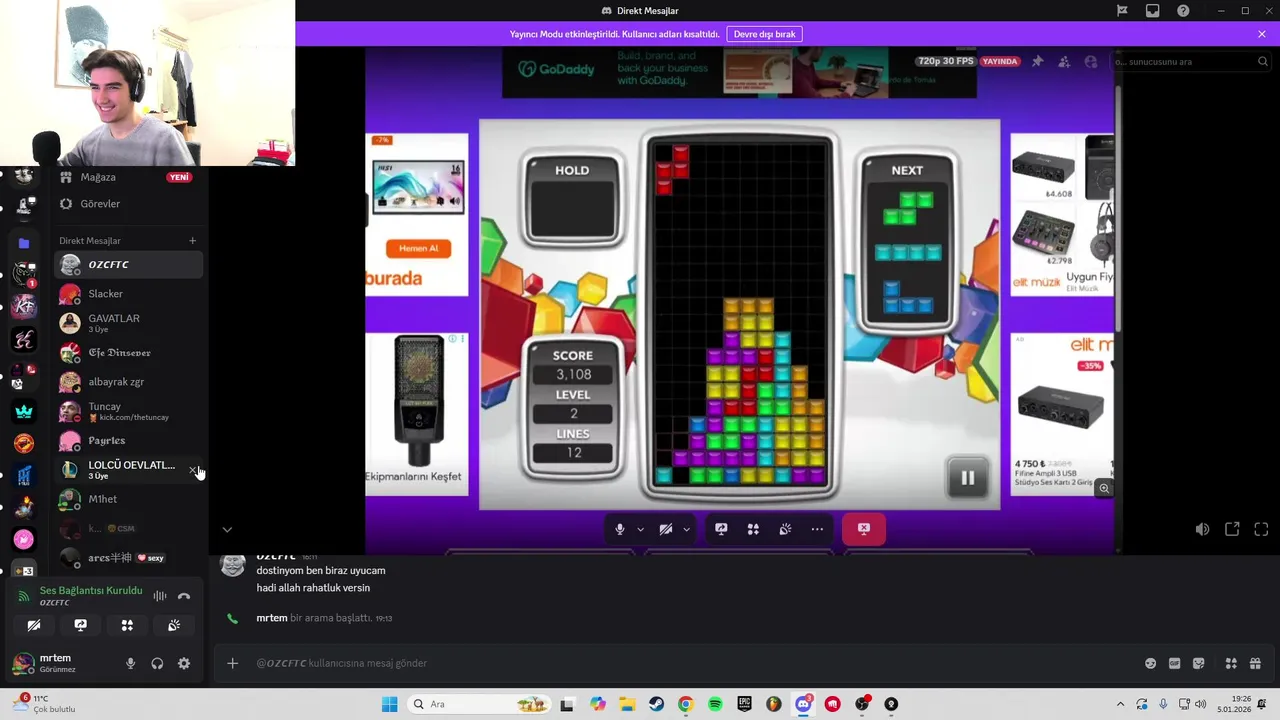
Task: Open pinned messages pin icon
Action: point(1037,62)
